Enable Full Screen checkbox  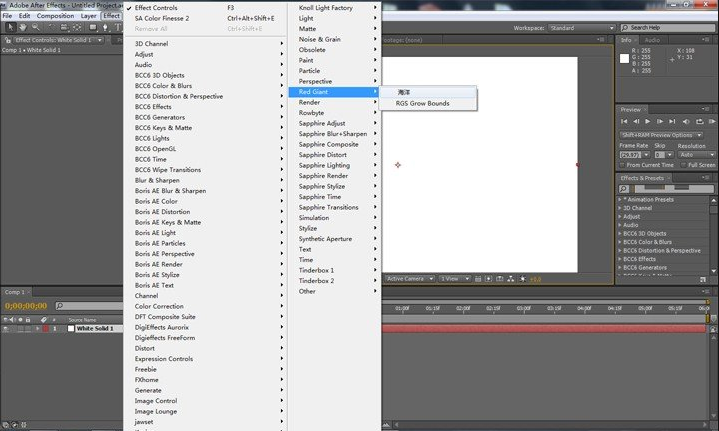pos(682,165)
